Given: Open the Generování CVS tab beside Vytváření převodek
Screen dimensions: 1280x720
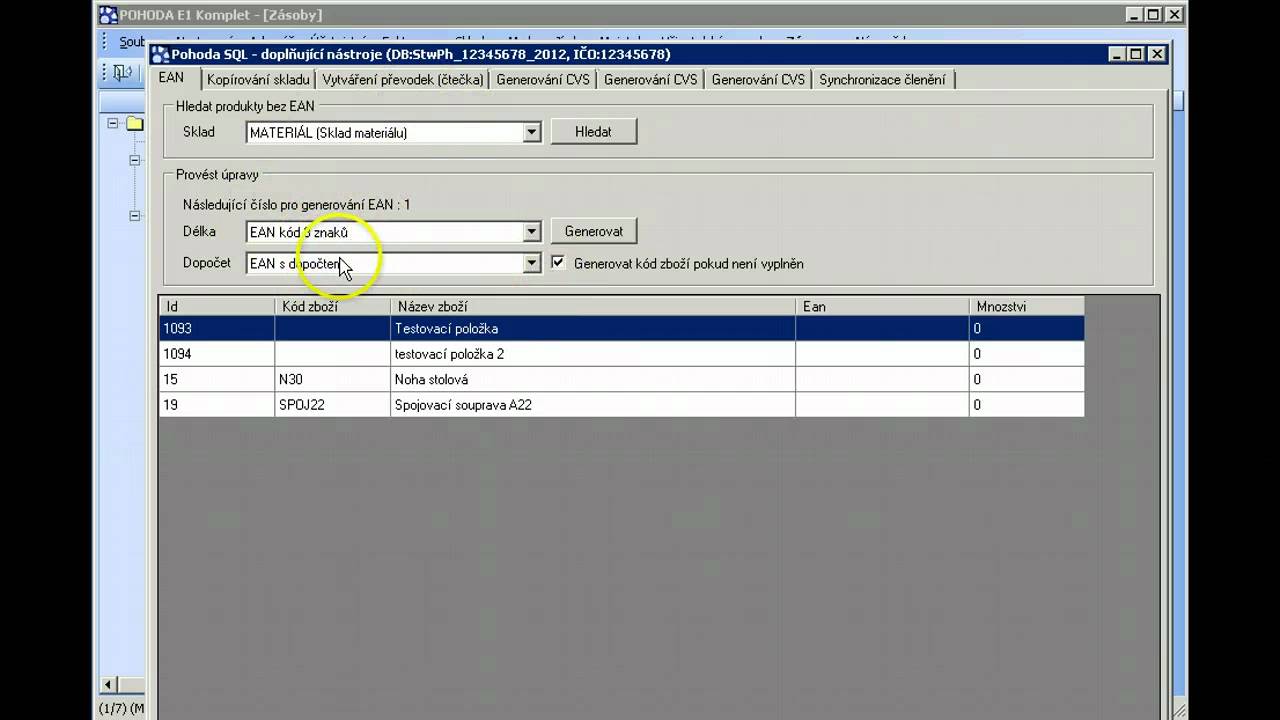Looking at the screenshot, I should (543, 80).
